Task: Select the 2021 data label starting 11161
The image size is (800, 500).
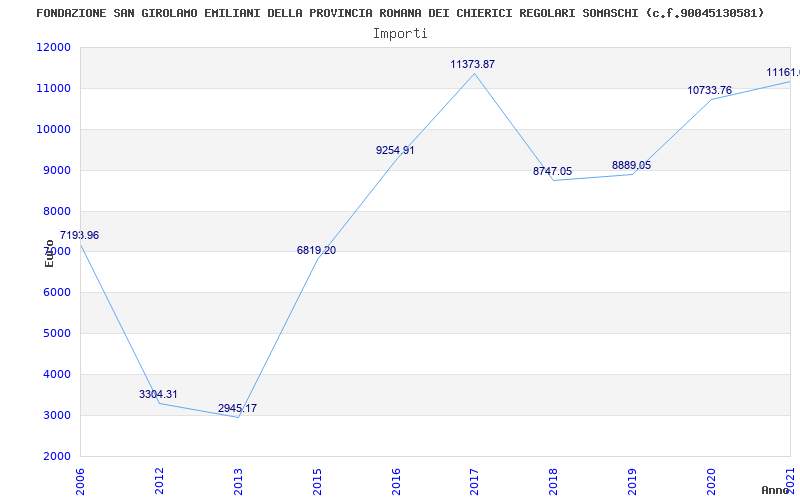Action: 783,72
